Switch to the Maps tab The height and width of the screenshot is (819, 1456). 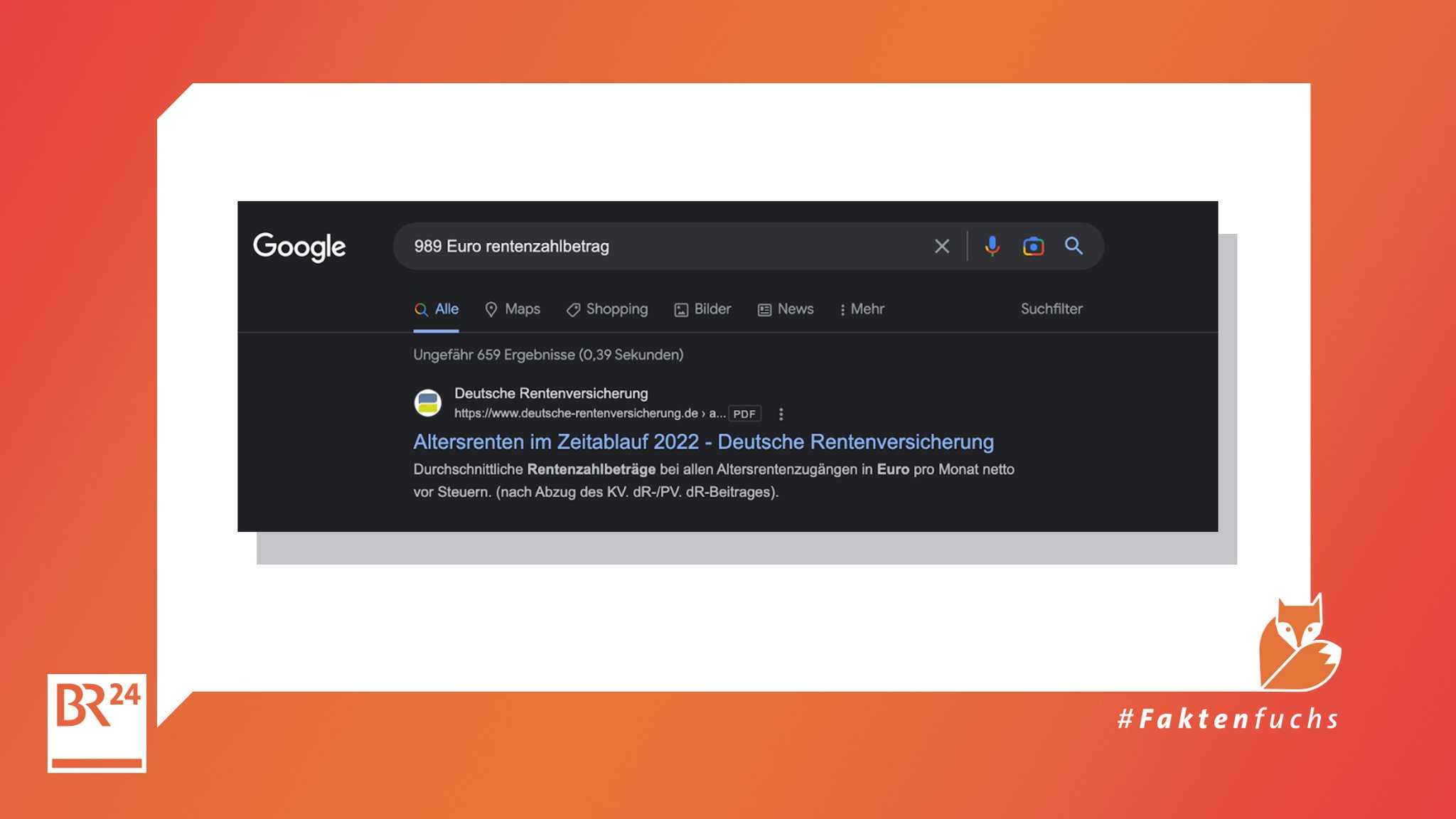pos(513,309)
